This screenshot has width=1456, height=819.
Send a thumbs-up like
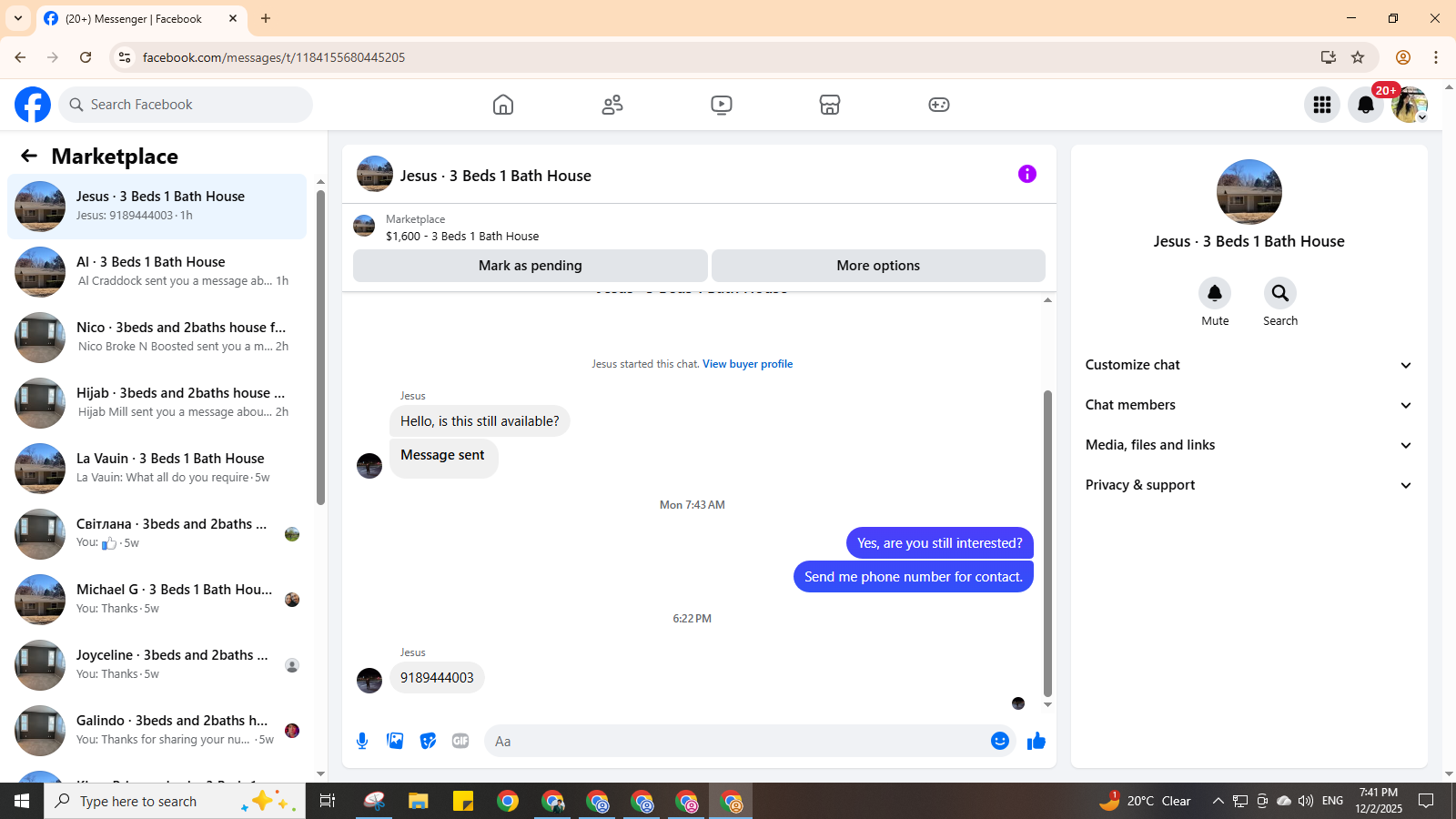point(1036,741)
